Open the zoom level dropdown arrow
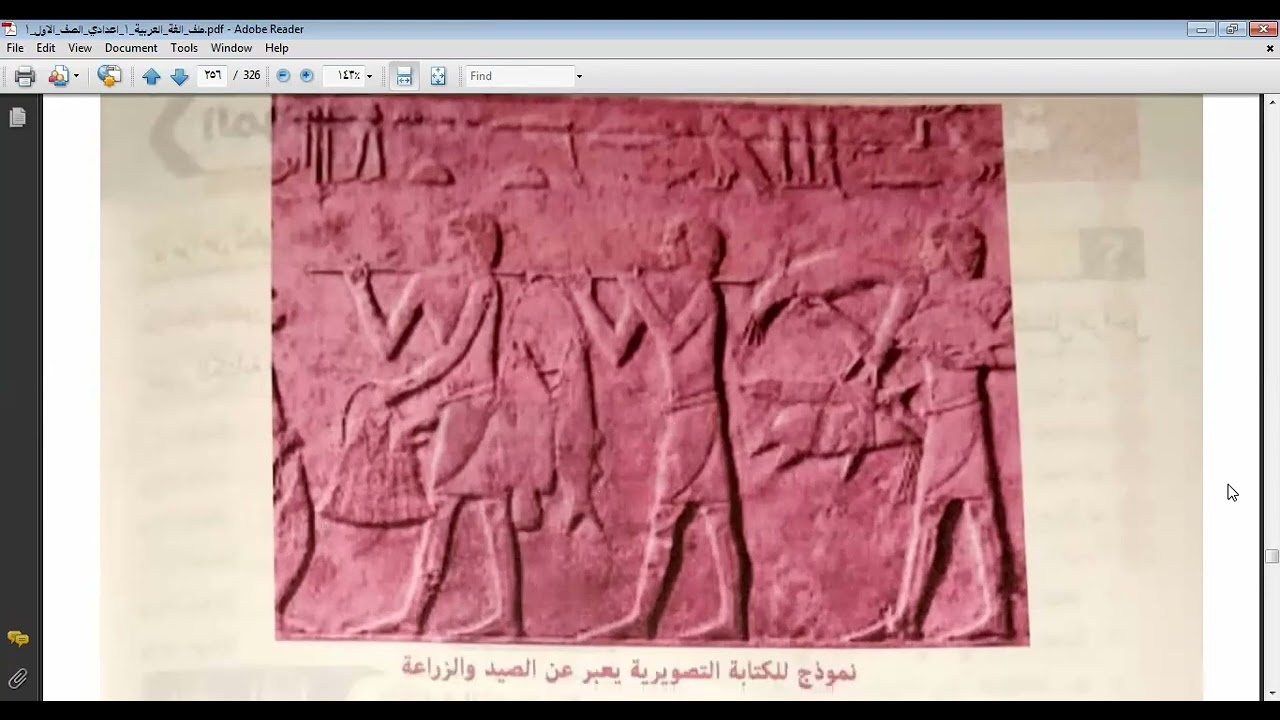Screen dimensions: 1280x720 coord(370,76)
